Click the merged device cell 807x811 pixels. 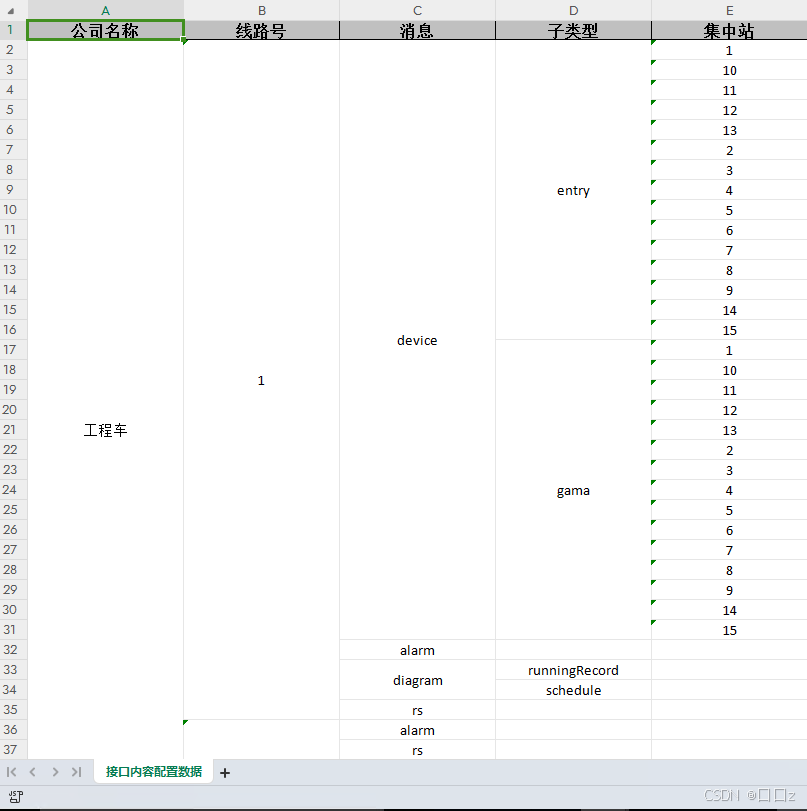(417, 340)
